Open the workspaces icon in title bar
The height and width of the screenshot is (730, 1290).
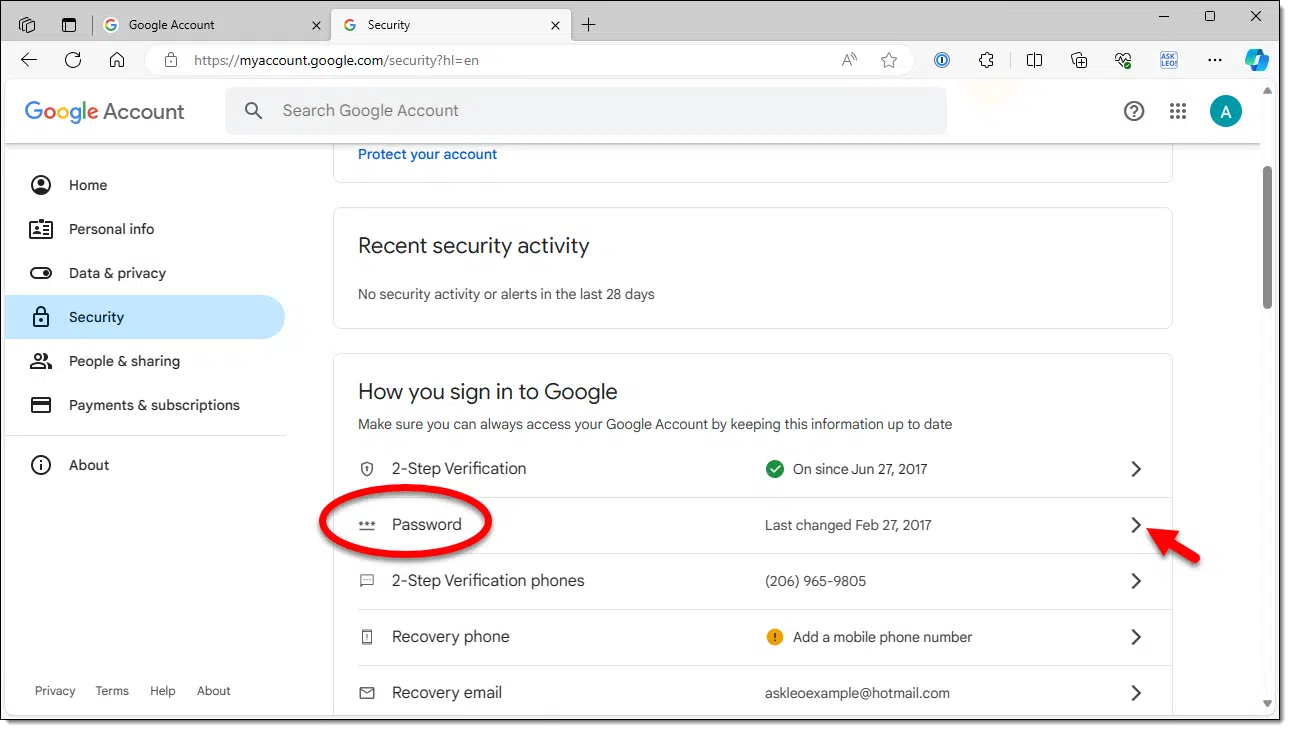click(27, 25)
